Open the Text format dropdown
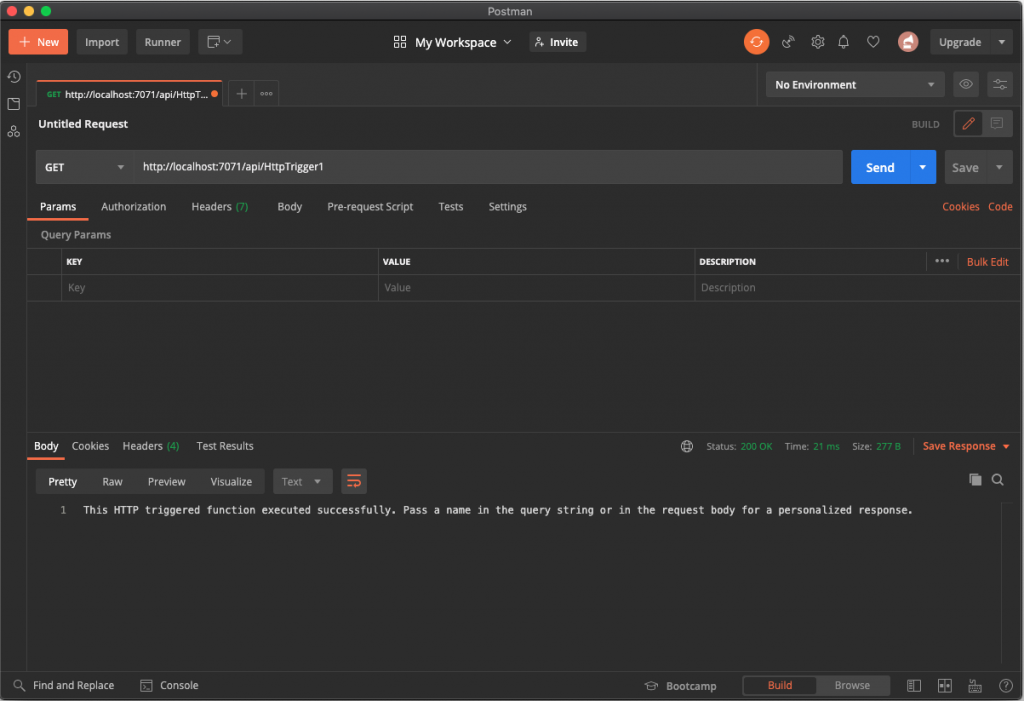1024x701 pixels. click(x=302, y=481)
